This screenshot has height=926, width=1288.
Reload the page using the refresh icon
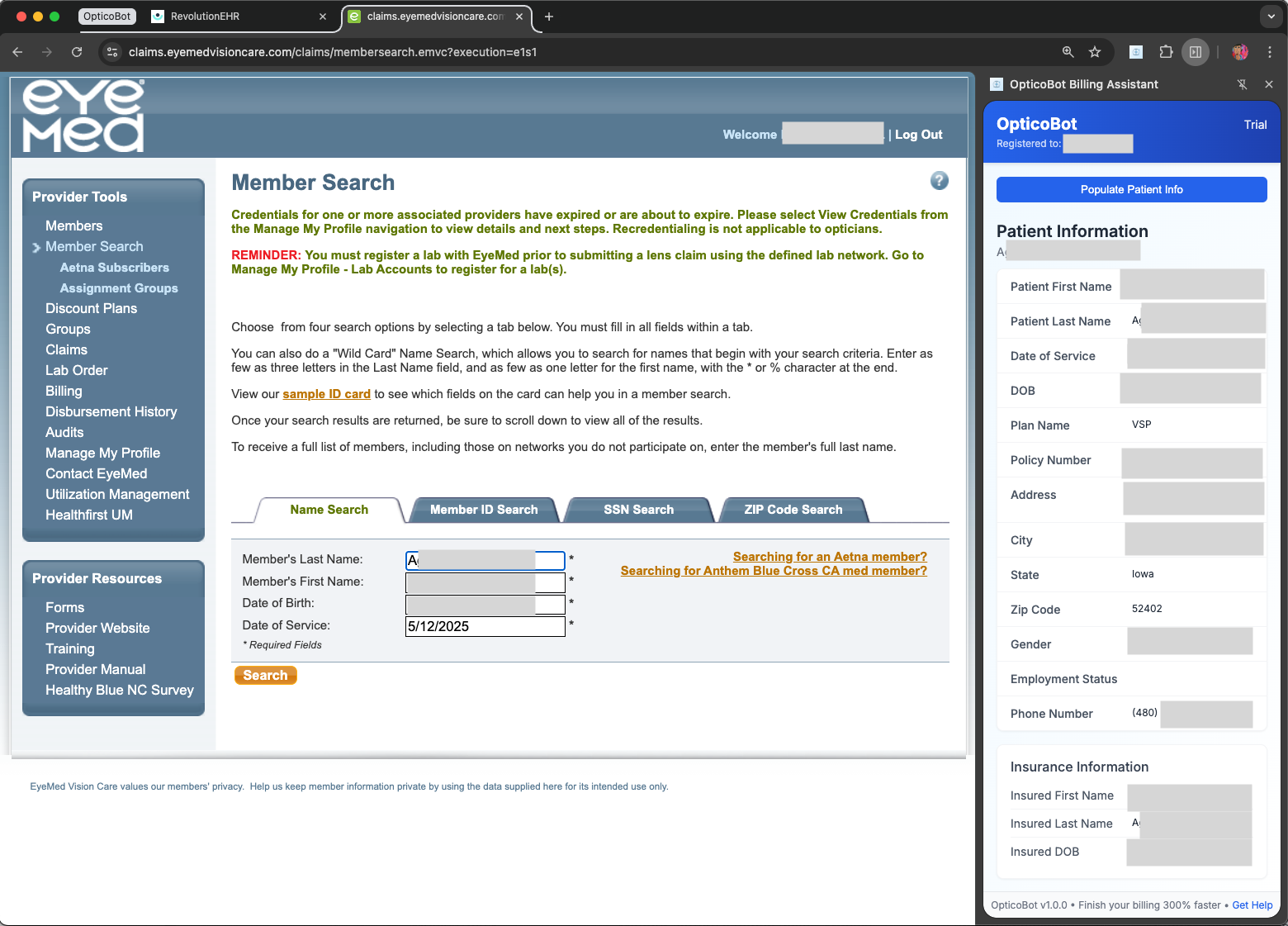pyautogui.click(x=76, y=52)
